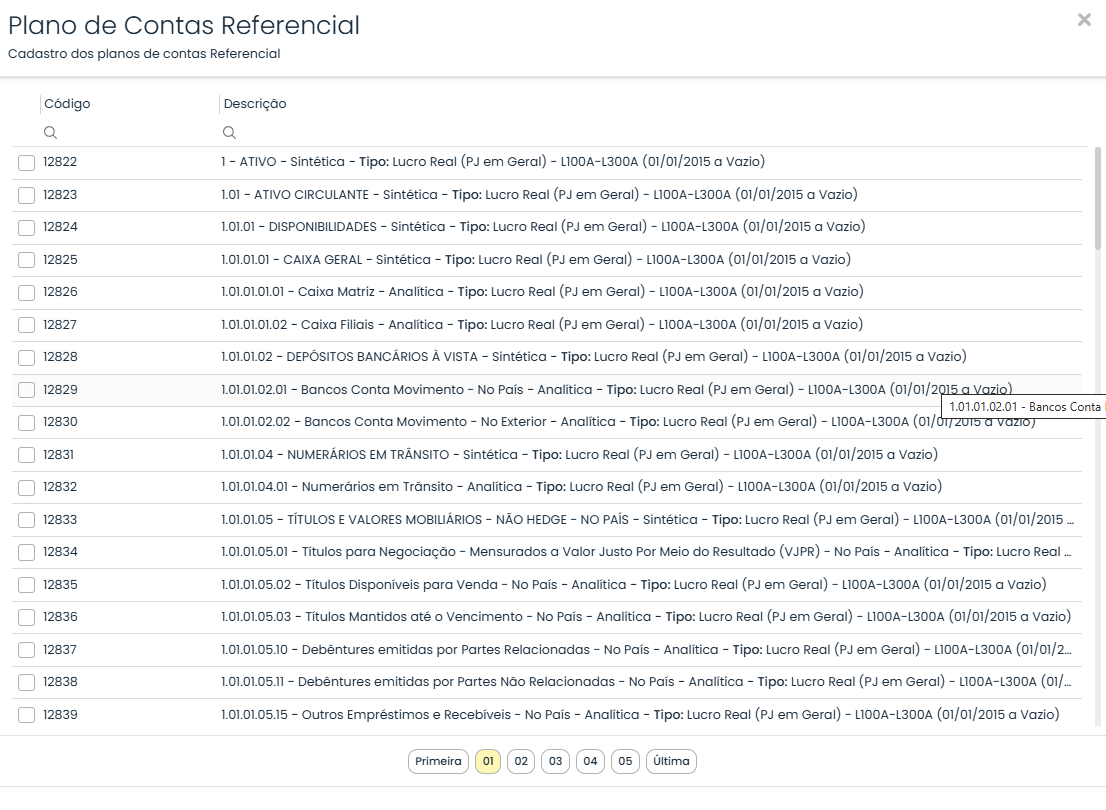Click the search icon under Descrição
This screenshot has height=810, width=1106.
pos(229,133)
